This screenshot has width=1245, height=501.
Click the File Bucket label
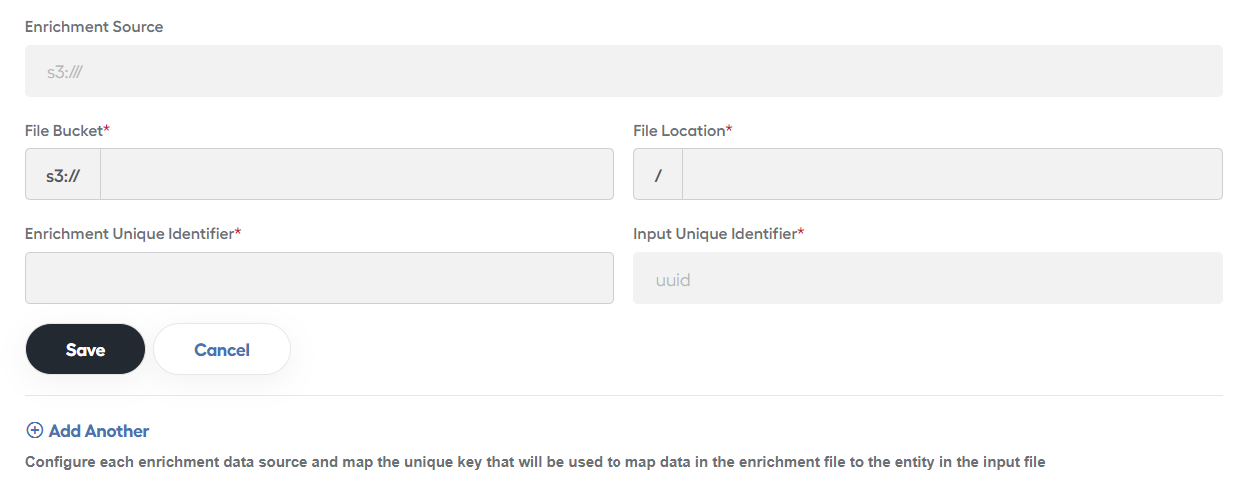point(64,131)
